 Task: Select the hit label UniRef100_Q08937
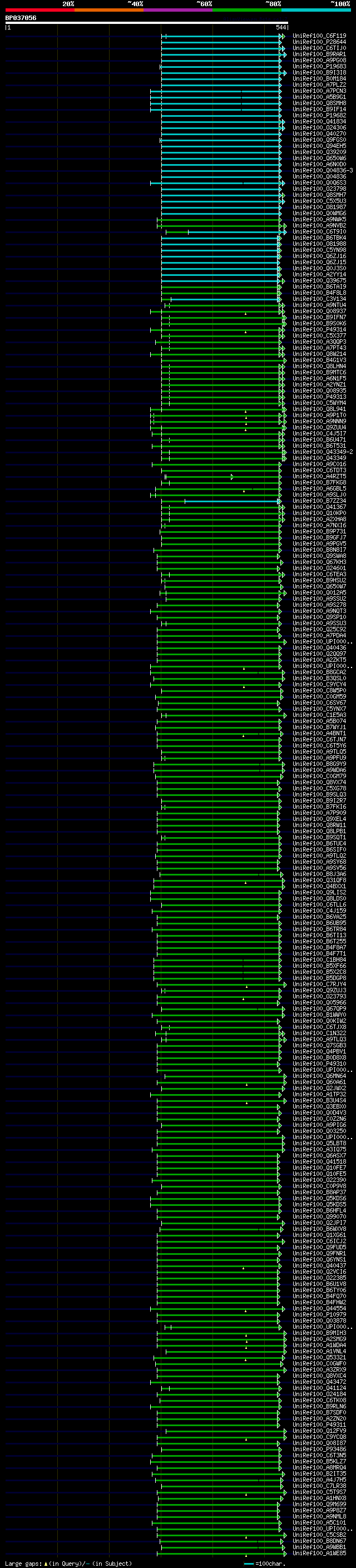click(x=319, y=311)
